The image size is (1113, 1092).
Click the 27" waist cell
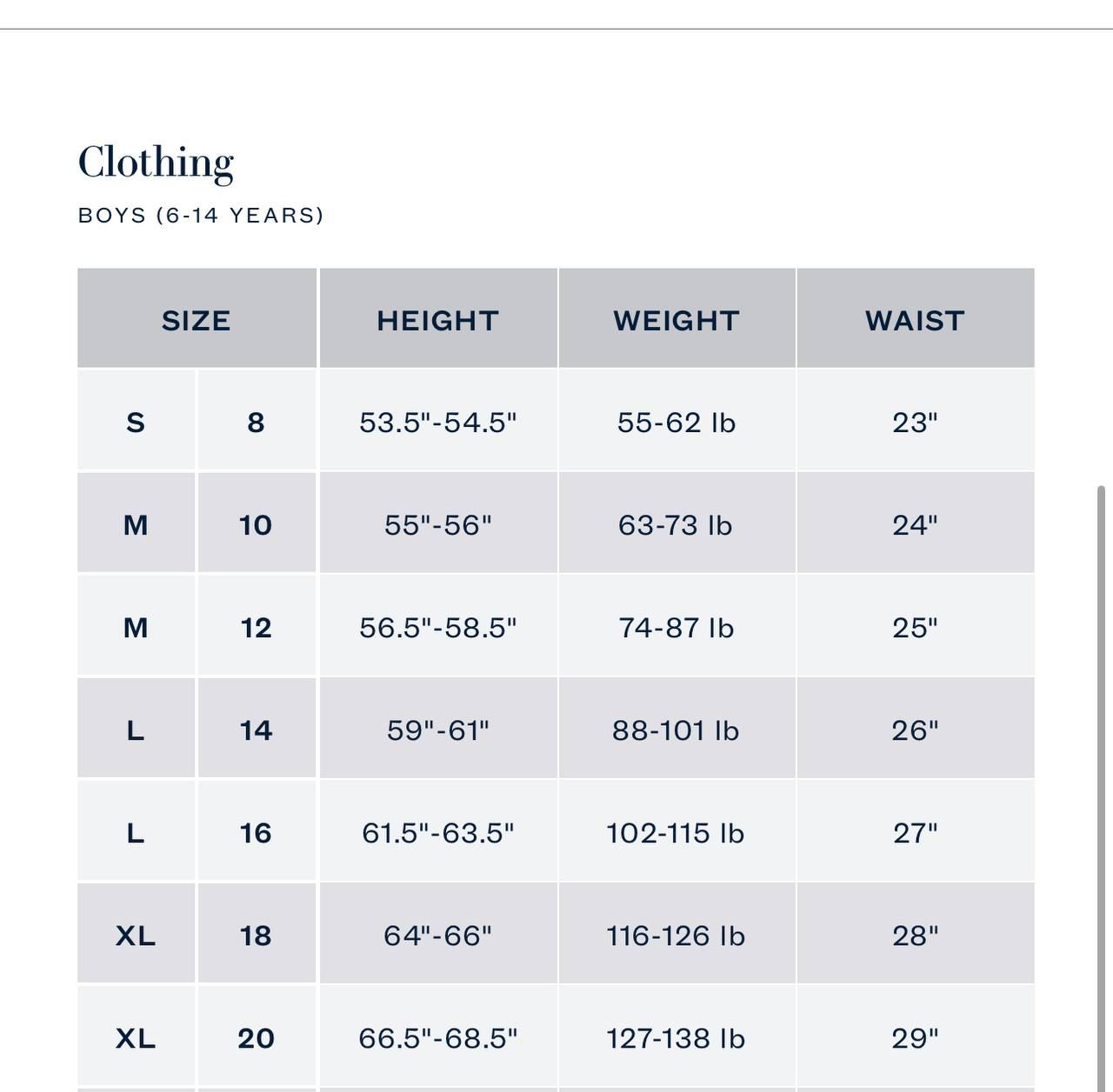915,833
